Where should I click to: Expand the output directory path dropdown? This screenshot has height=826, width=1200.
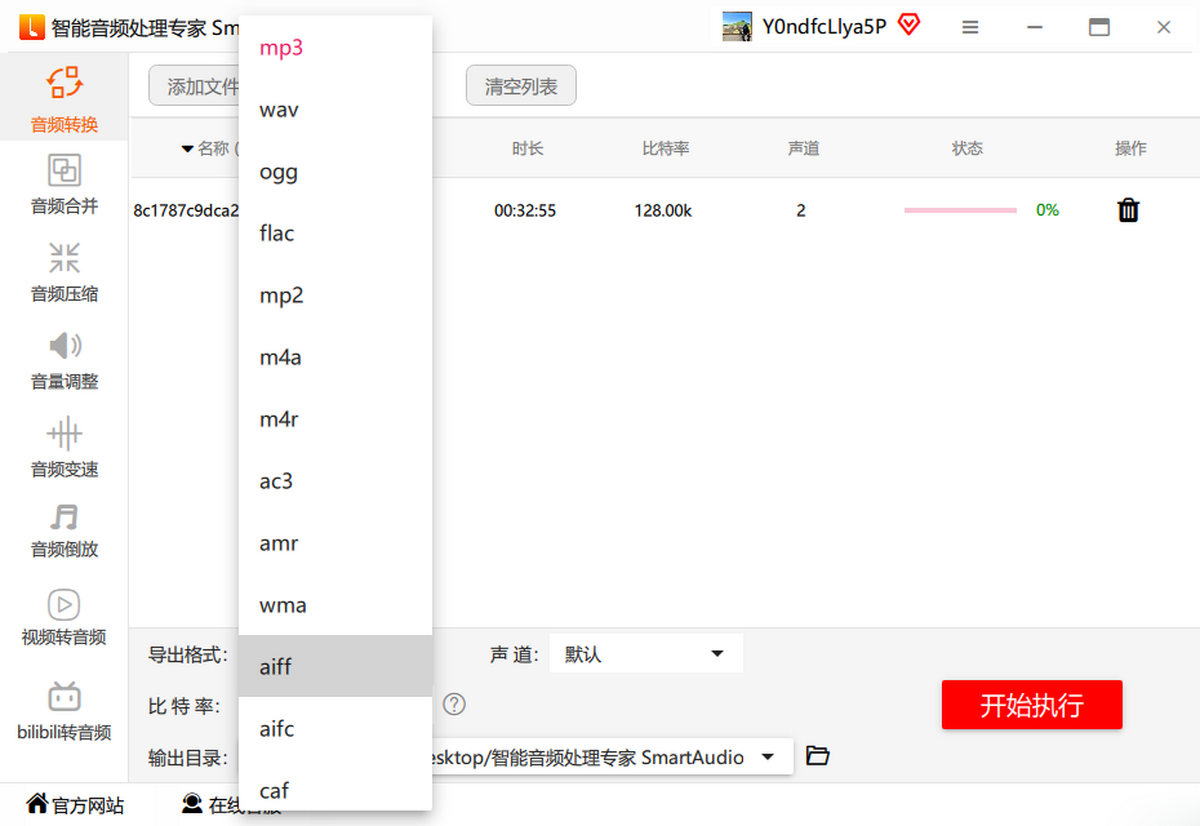coord(768,757)
